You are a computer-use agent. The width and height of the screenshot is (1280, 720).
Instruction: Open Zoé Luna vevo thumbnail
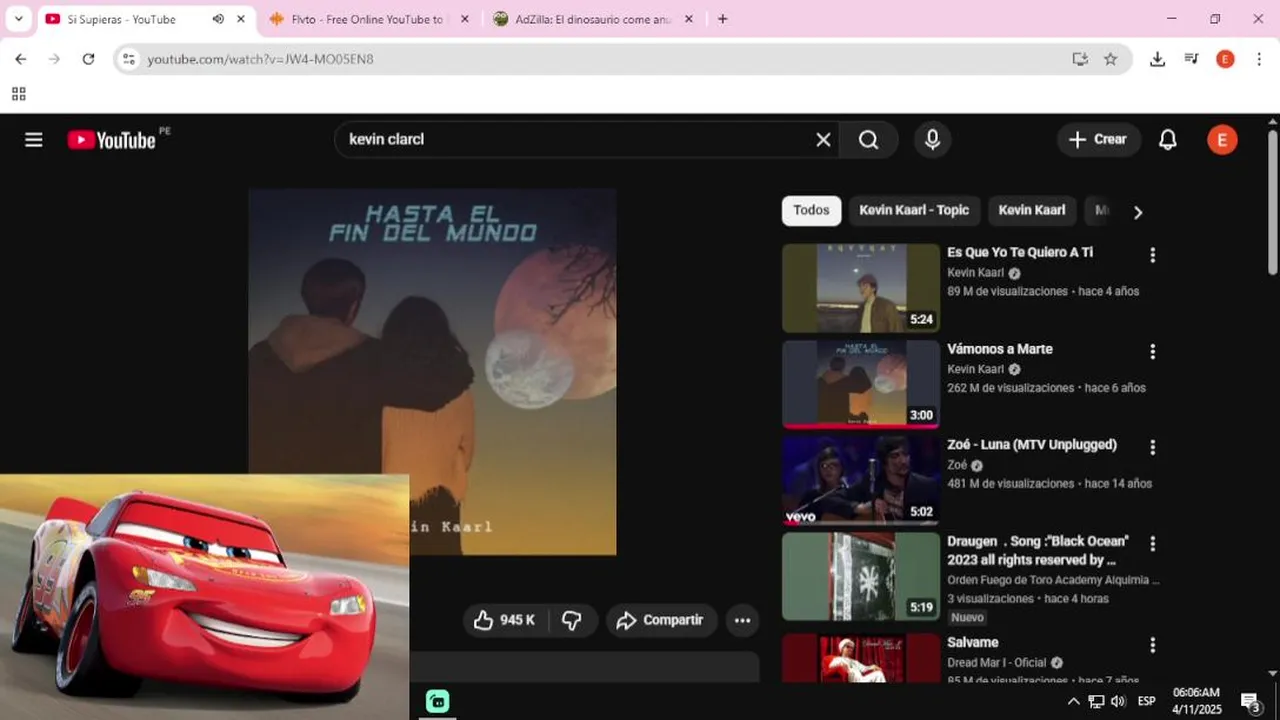pyautogui.click(x=861, y=480)
